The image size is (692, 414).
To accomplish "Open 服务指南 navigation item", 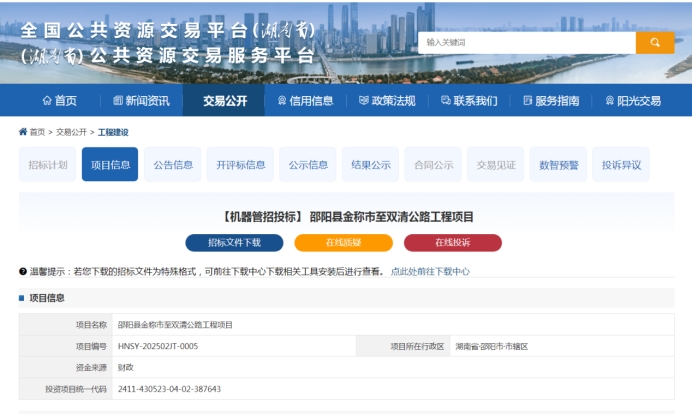I will pos(551,101).
